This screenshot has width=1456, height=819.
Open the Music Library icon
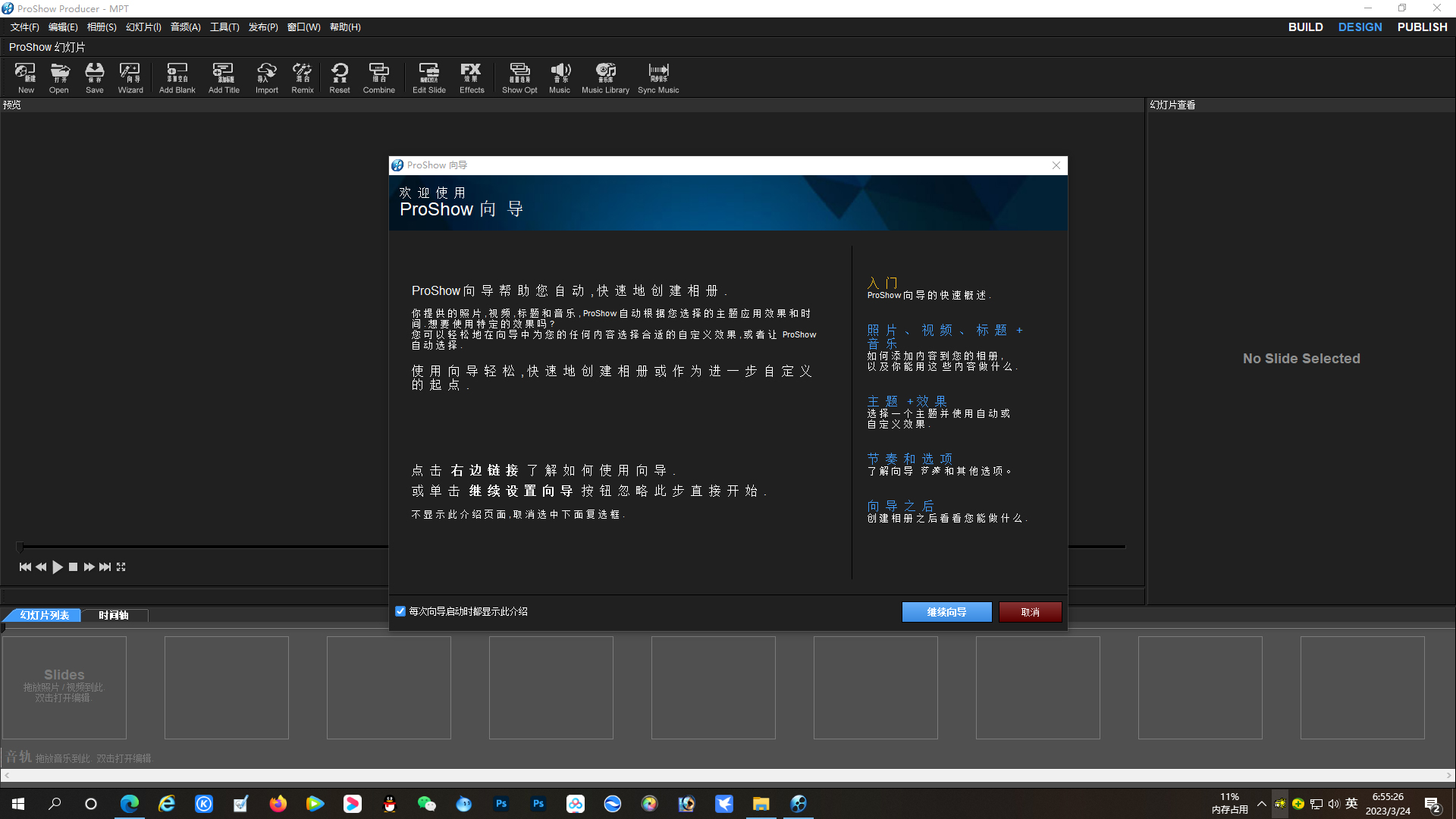pos(605,78)
